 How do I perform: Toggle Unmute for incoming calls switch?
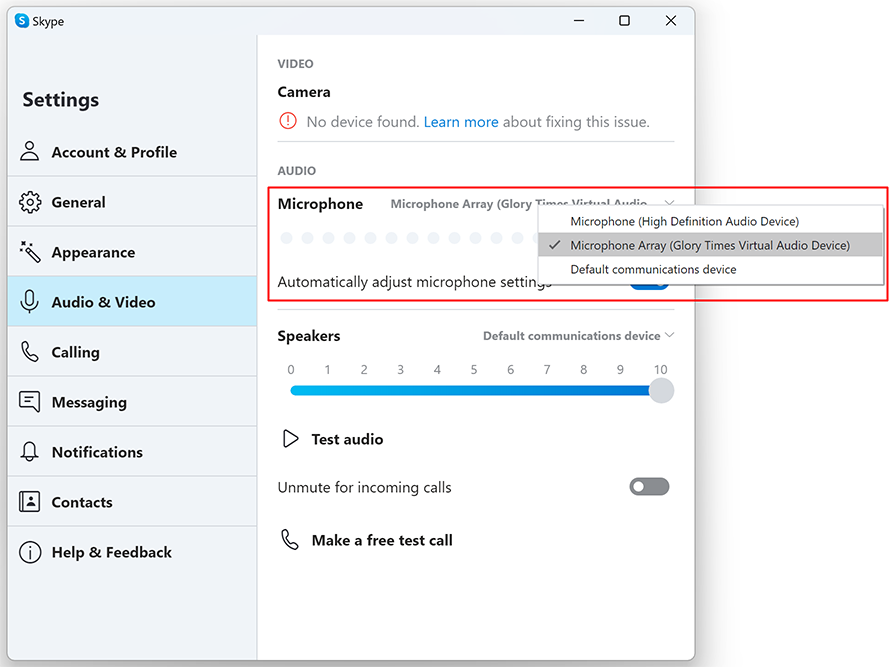click(x=649, y=487)
